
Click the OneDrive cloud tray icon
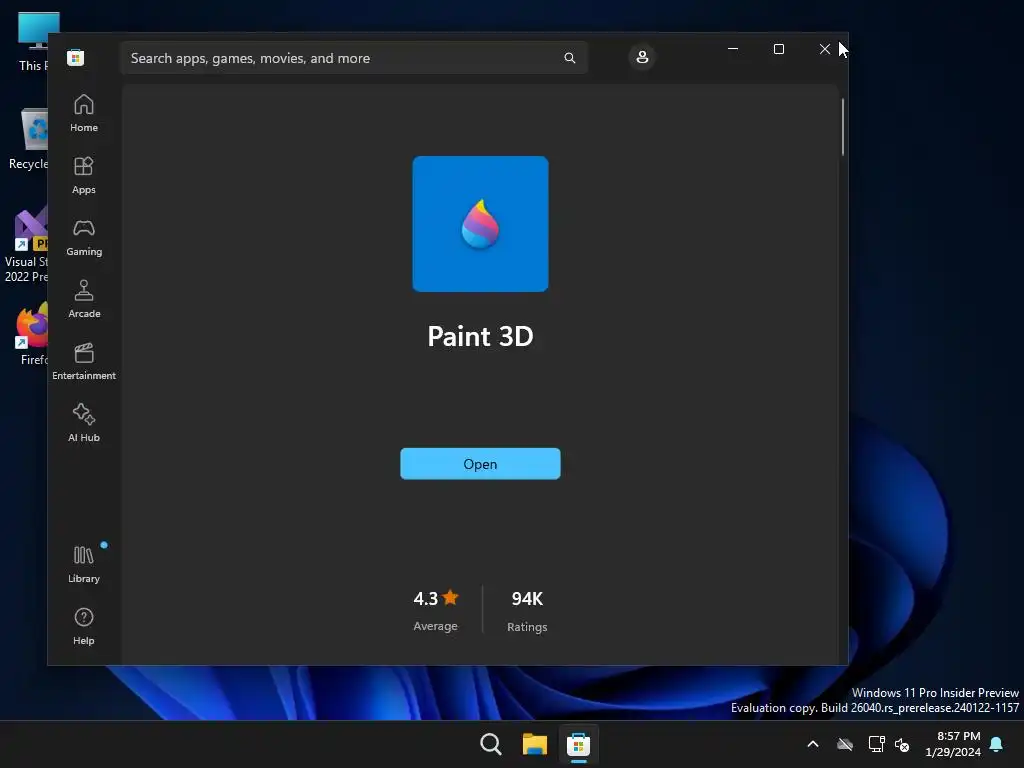[x=844, y=744]
